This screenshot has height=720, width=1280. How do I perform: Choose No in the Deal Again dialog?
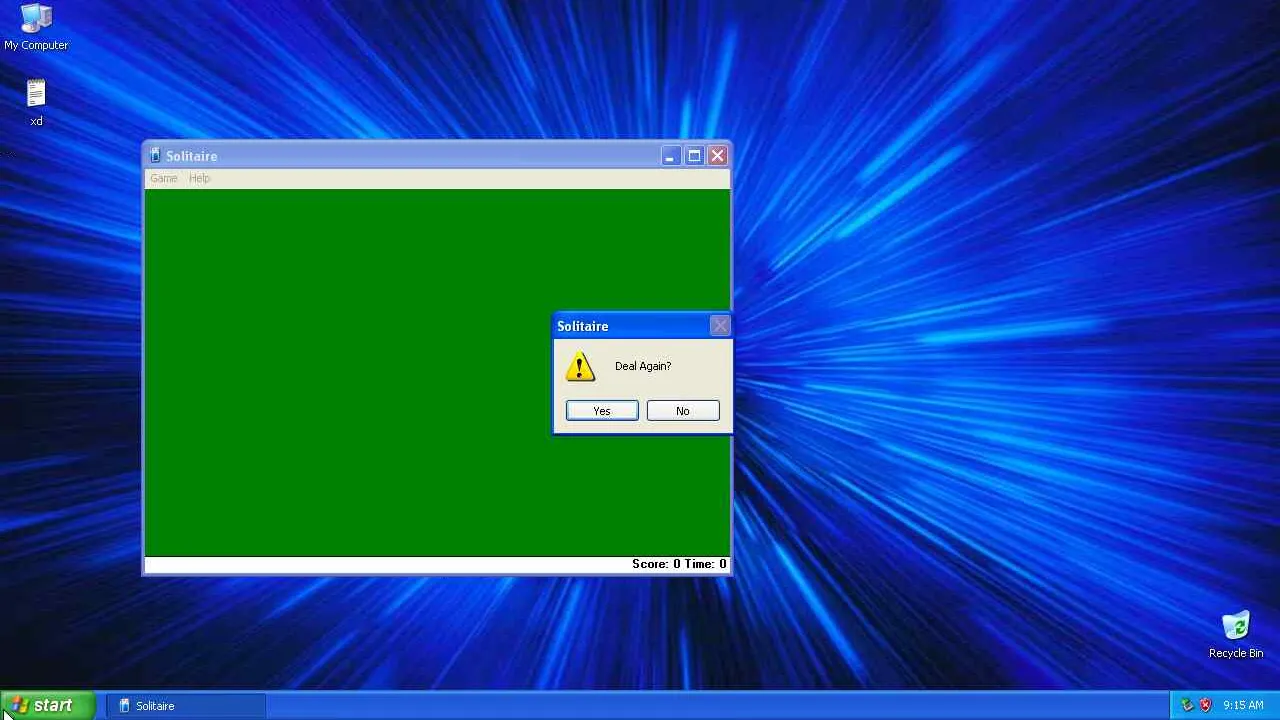tap(683, 411)
